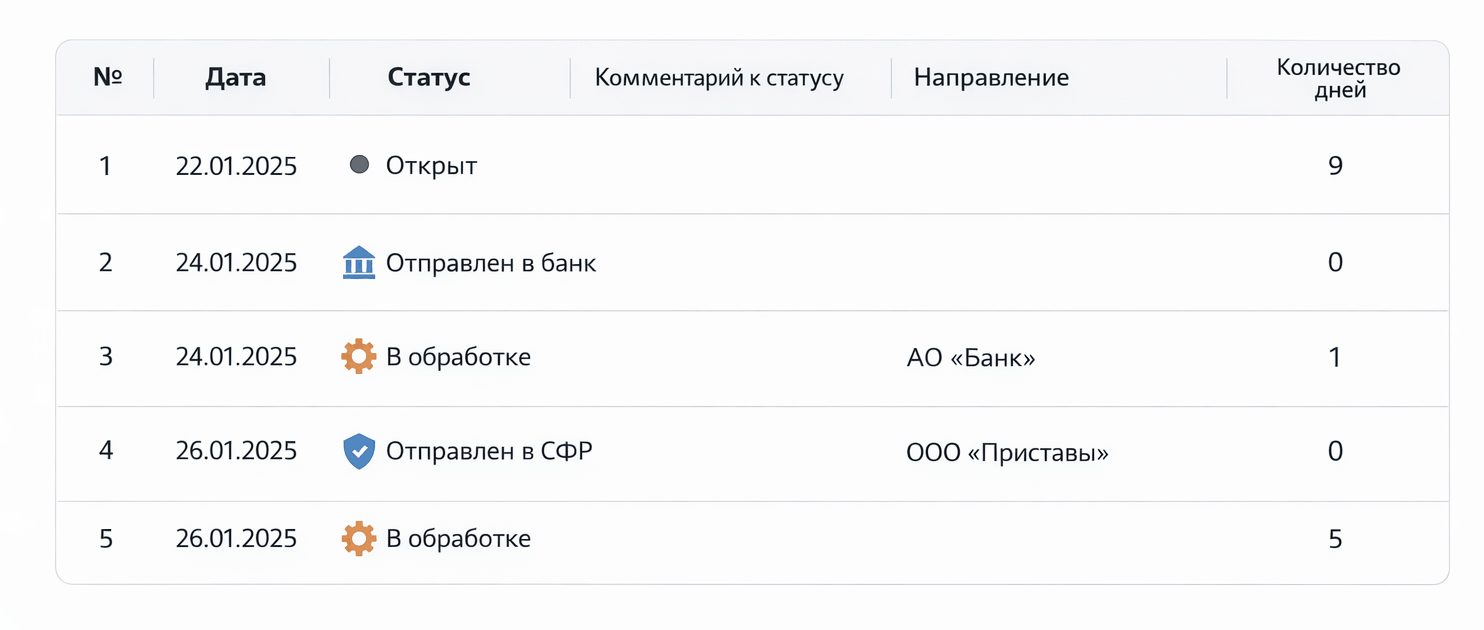
Task: Select the date 22.01.2025 in row 1
Action: [x=237, y=166]
